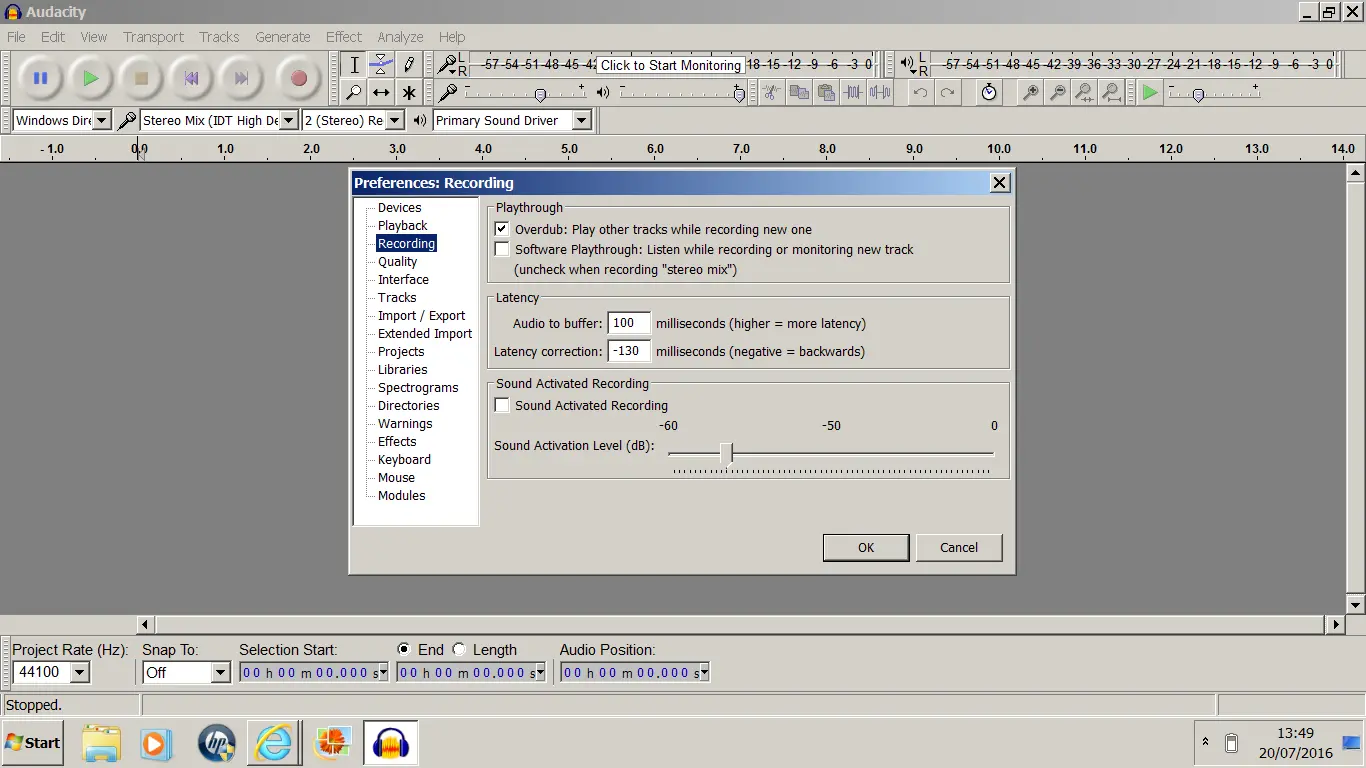The image size is (1366, 768).
Task: Select Quality in preferences list
Action: [x=397, y=261]
